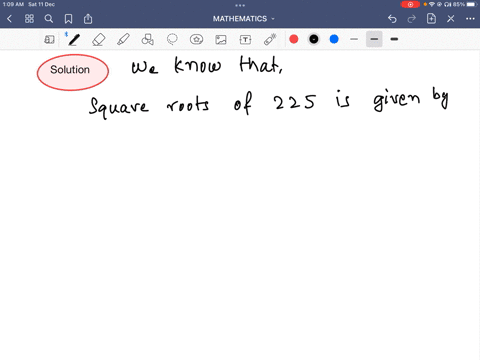Open the three-dot more options menu
Screen dimensions: 480x360
coord(470,19)
